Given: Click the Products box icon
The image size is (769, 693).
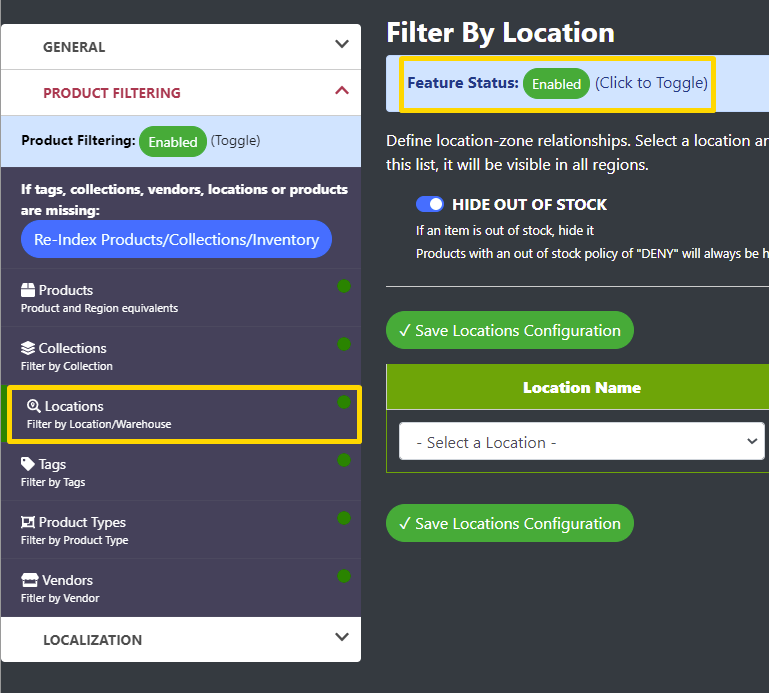Looking at the screenshot, I should tap(28, 290).
